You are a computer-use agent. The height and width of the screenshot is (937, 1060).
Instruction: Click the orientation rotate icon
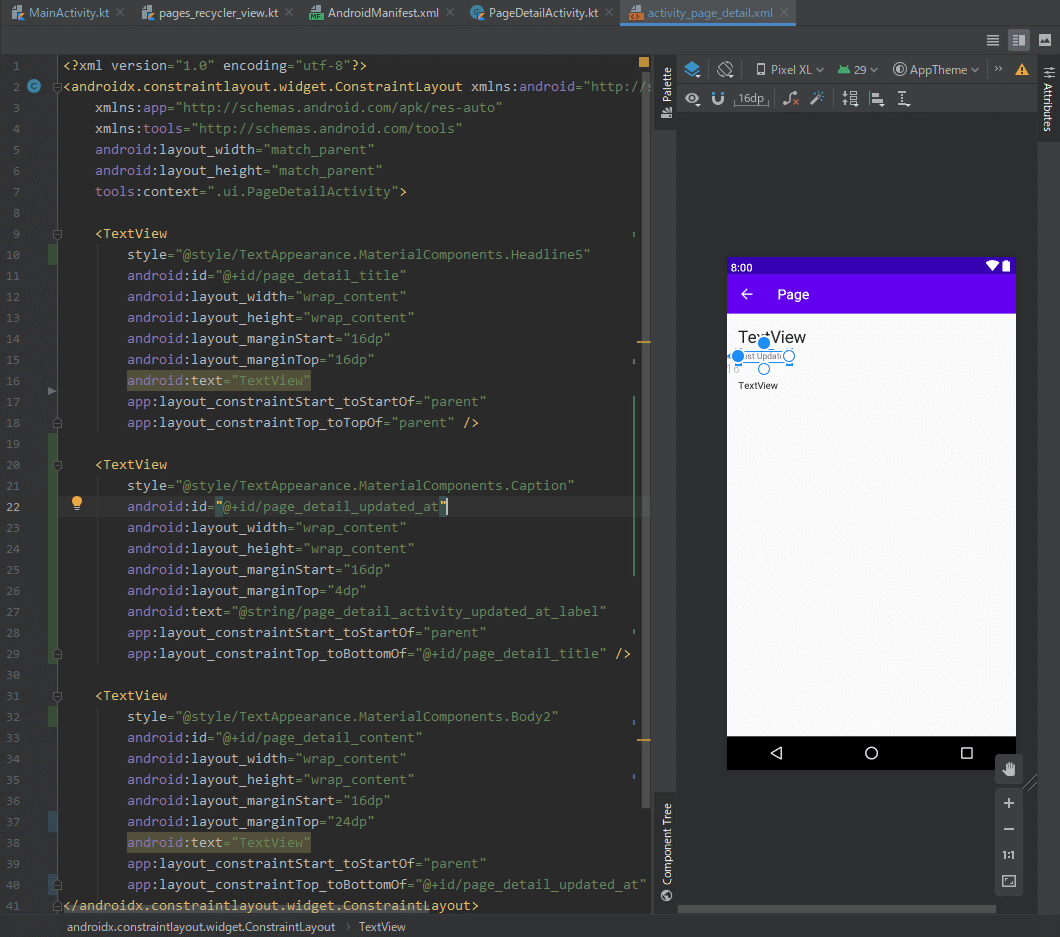(726, 70)
